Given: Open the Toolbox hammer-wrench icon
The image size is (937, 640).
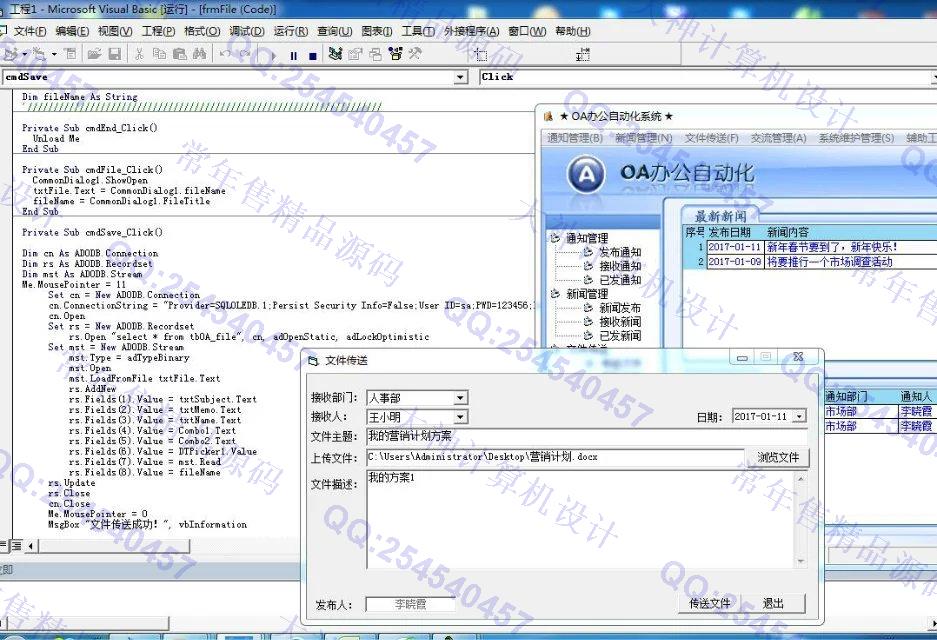Looking at the screenshot, I should [415, 54].
